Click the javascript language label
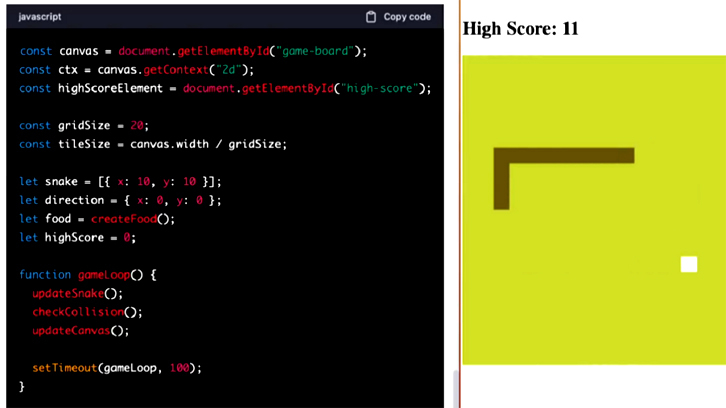Screen dimensions: 726x408 pyautogui.click(x=40, y=17)
